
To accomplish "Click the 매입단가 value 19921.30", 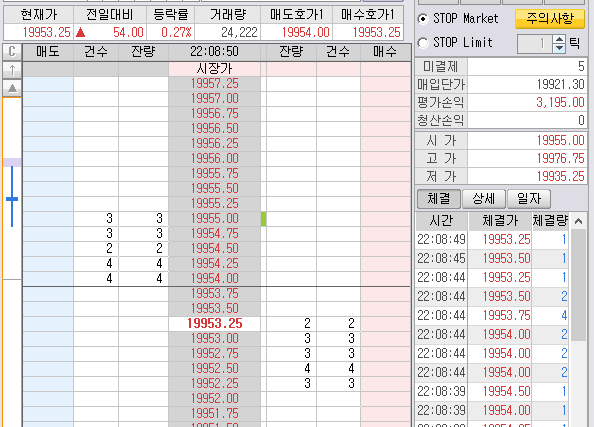I will click(527, 84).
